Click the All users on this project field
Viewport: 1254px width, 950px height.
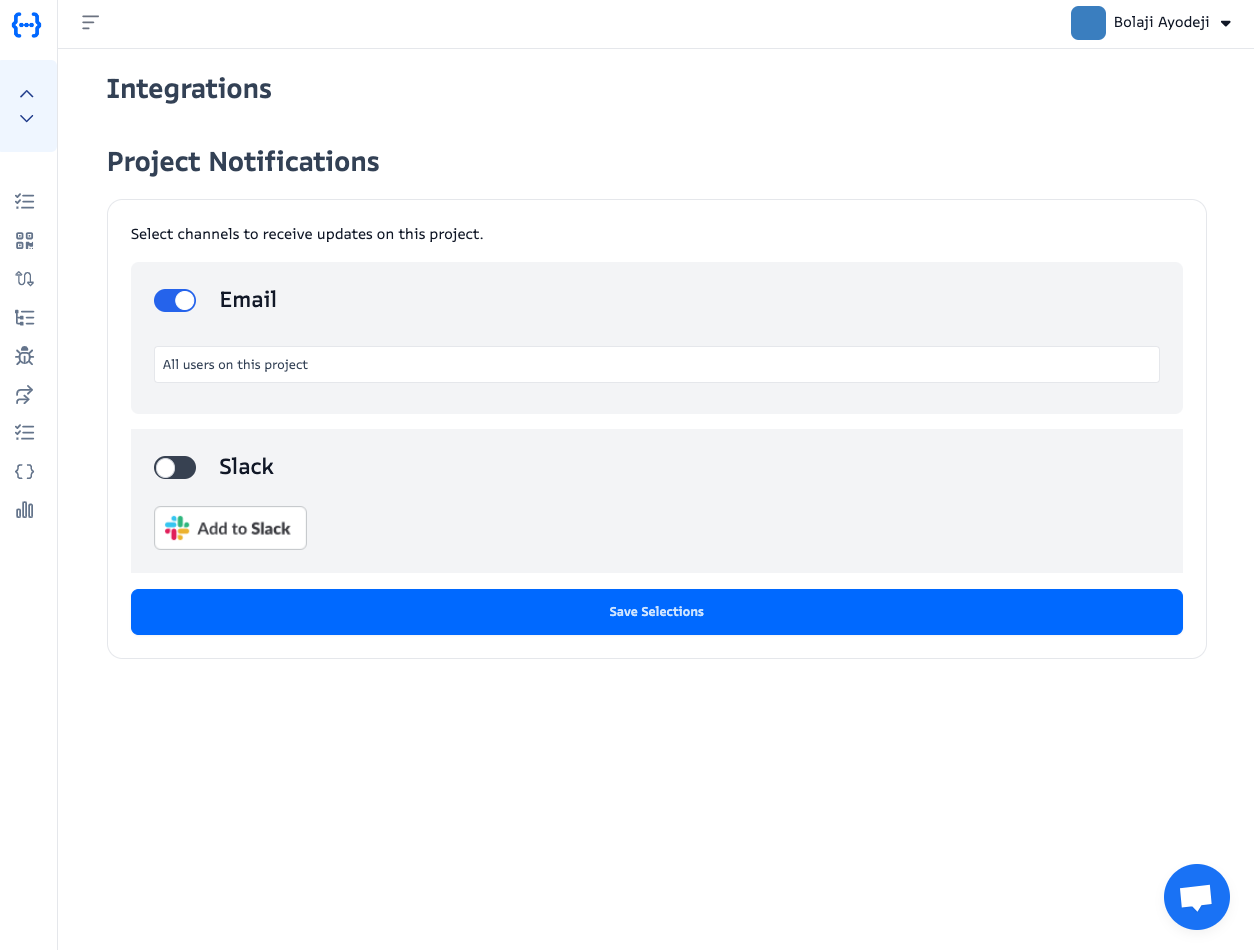tap(656, 364)
